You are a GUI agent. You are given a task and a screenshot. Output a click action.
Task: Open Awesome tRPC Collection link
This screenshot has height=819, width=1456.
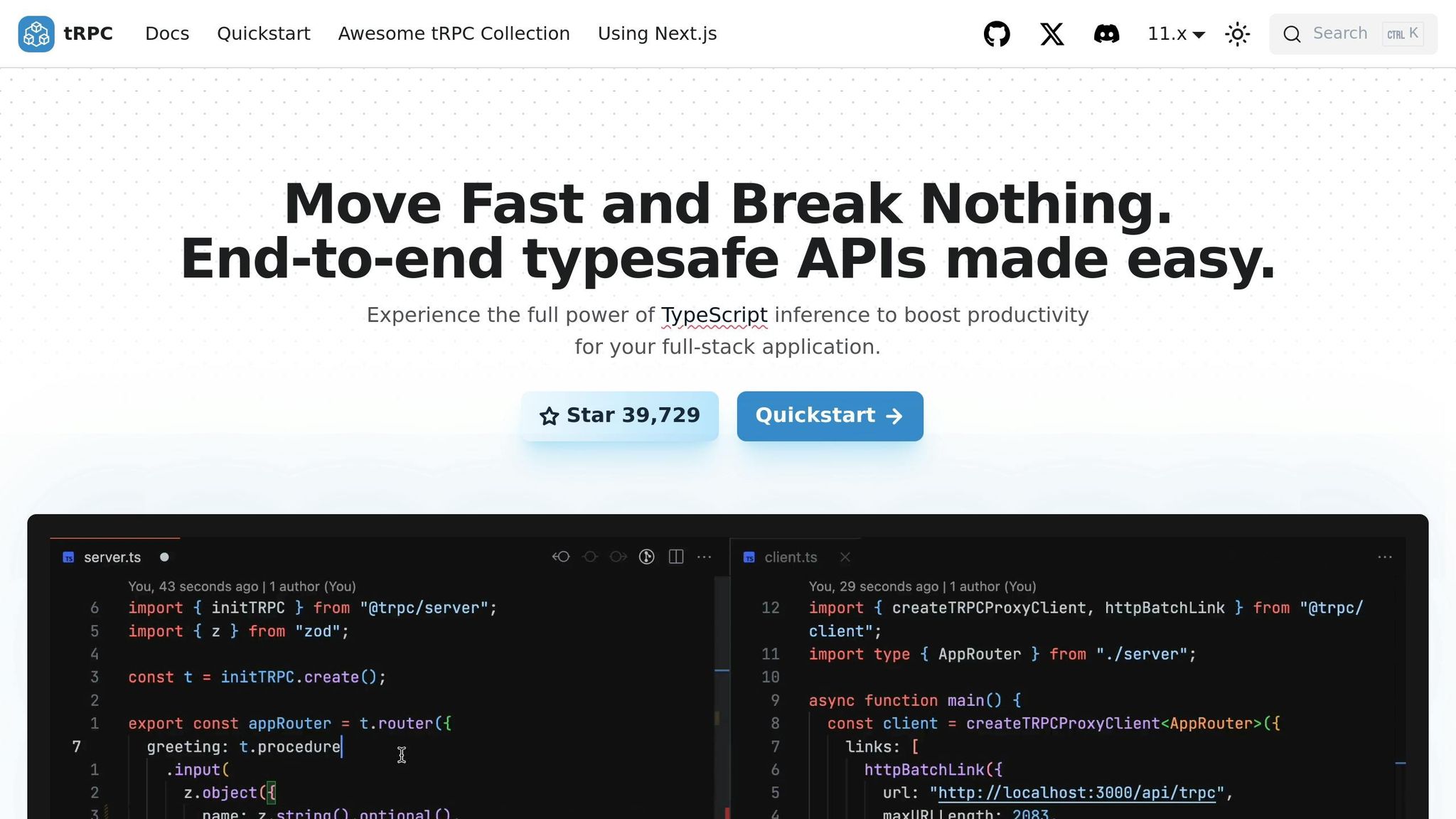pos(454,34)
